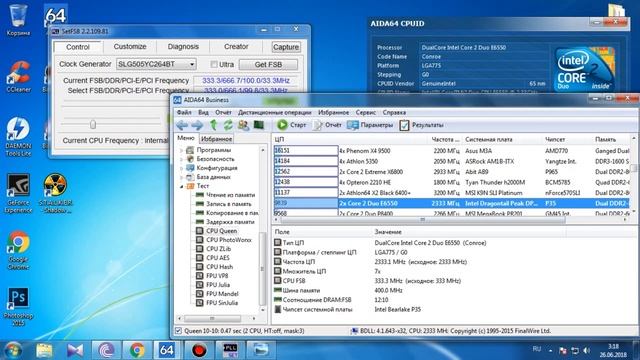Select CPU ZLib benchmark

pyautogui.click(x=213, y=249)
